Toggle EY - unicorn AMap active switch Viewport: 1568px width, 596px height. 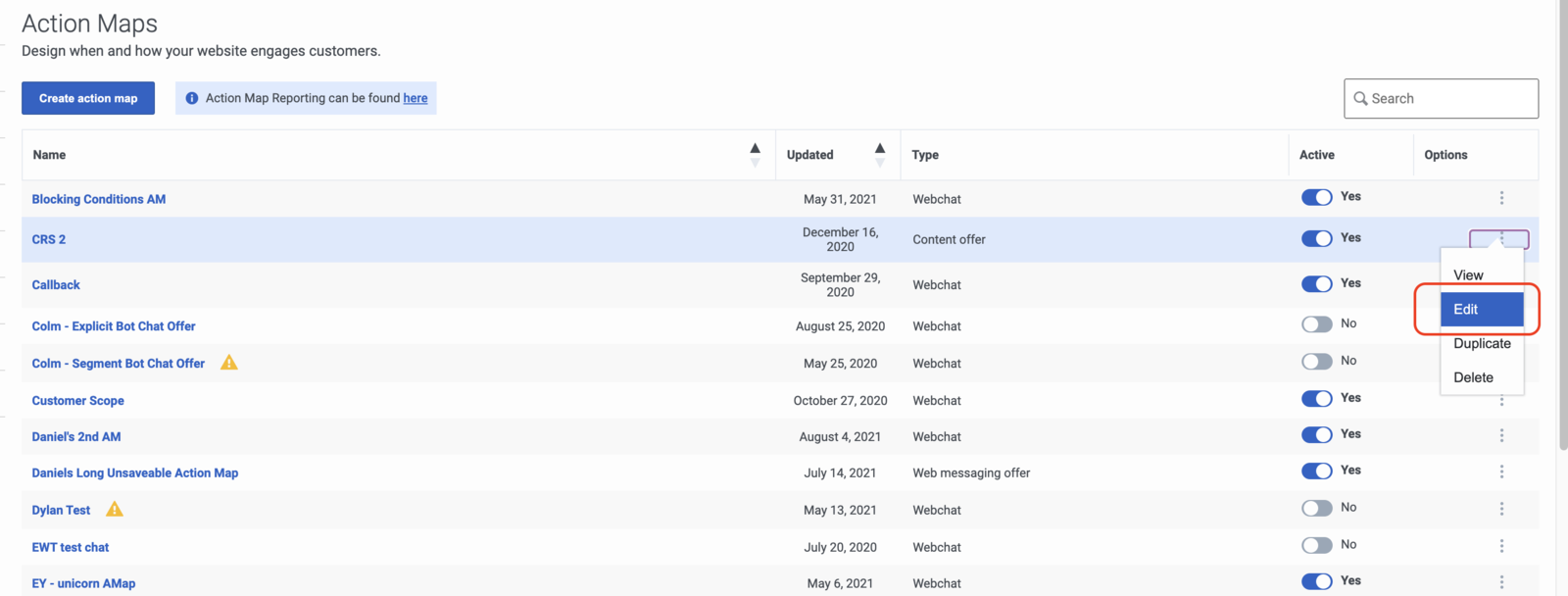tap(1316, 581)
